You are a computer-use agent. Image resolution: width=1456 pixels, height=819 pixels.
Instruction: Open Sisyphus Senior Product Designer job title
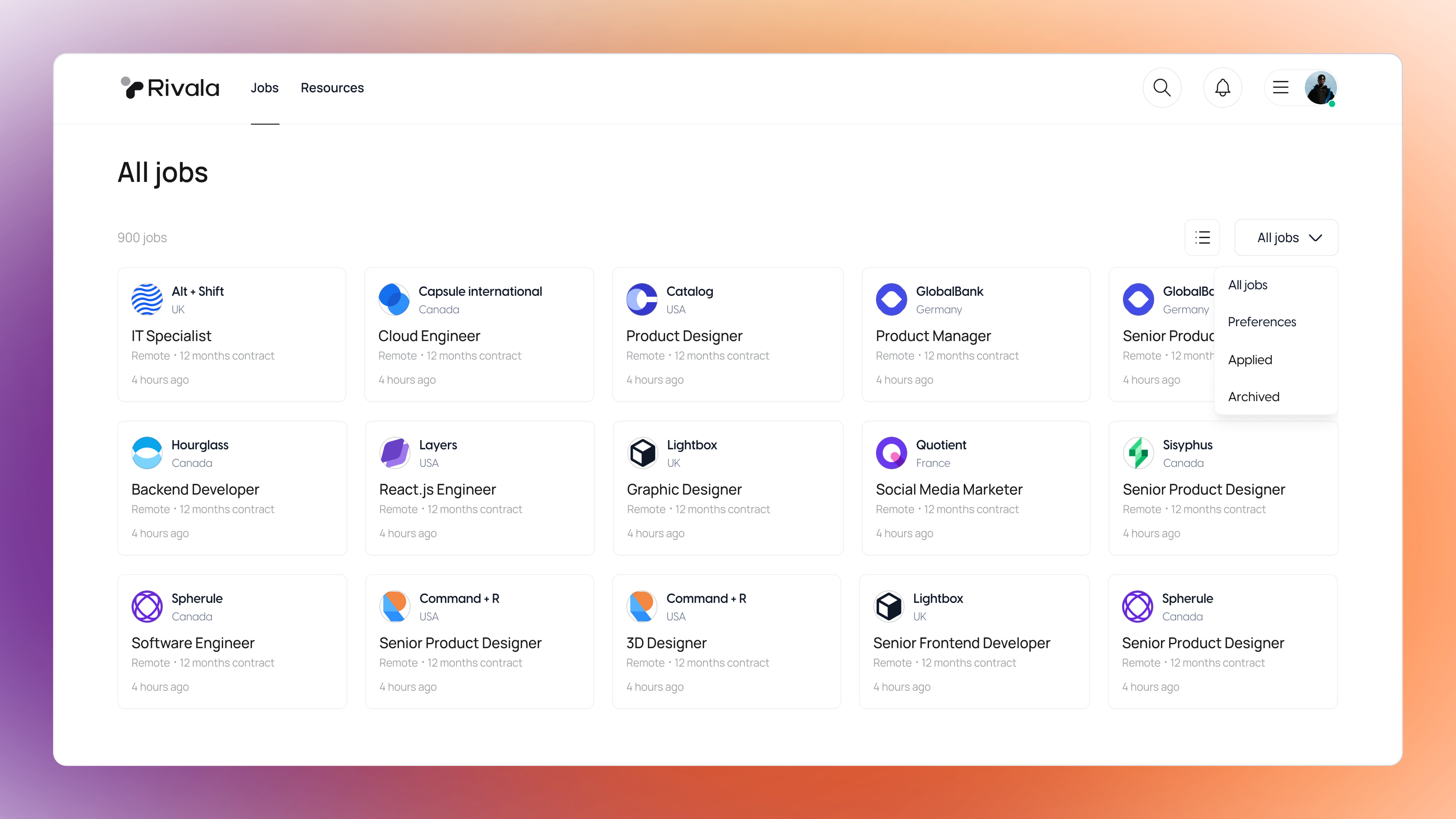pyautogui.click(x=1204, y=490)
